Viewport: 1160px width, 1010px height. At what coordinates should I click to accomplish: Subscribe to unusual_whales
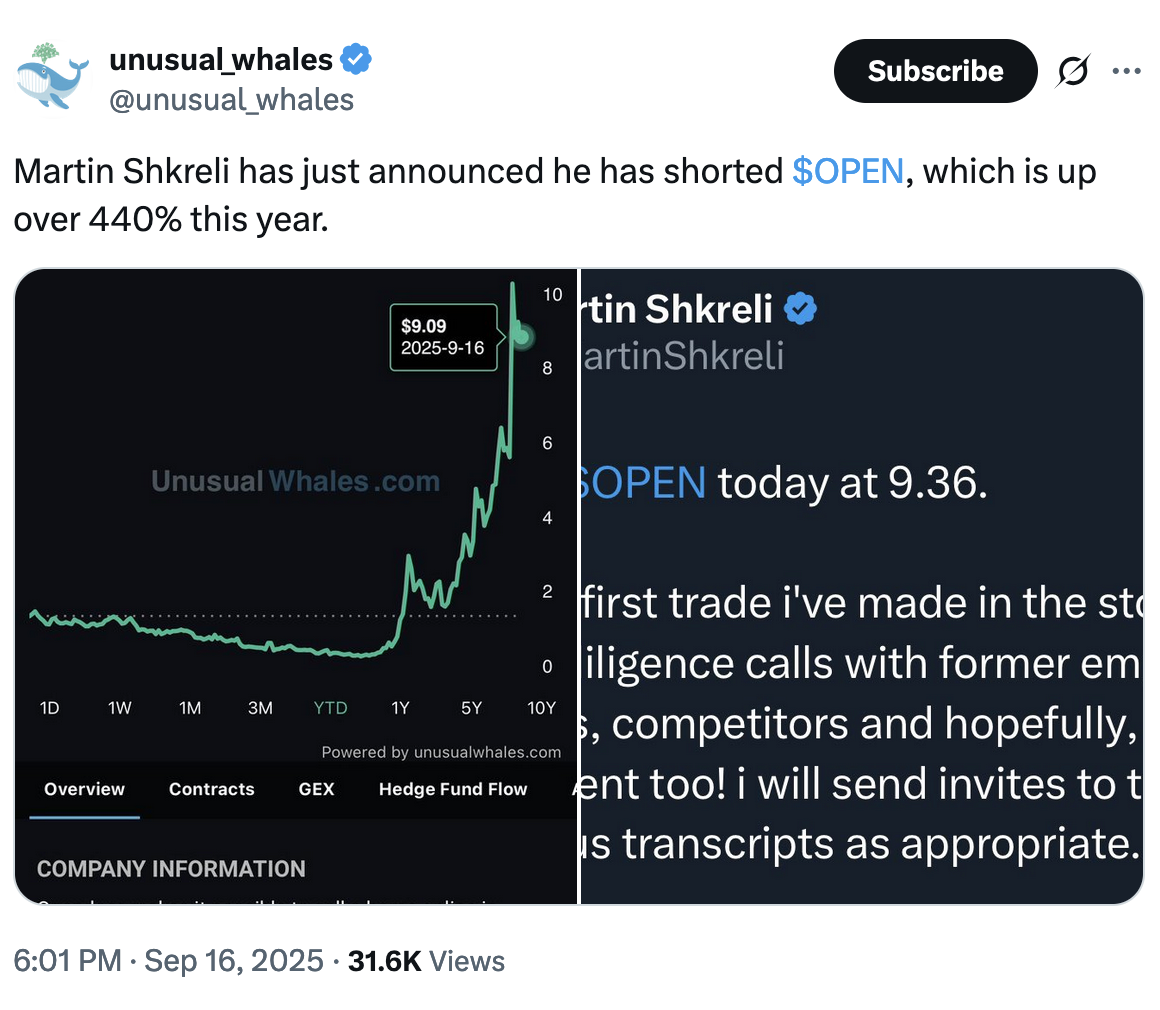pyautogui.click(x=935, y=71)
